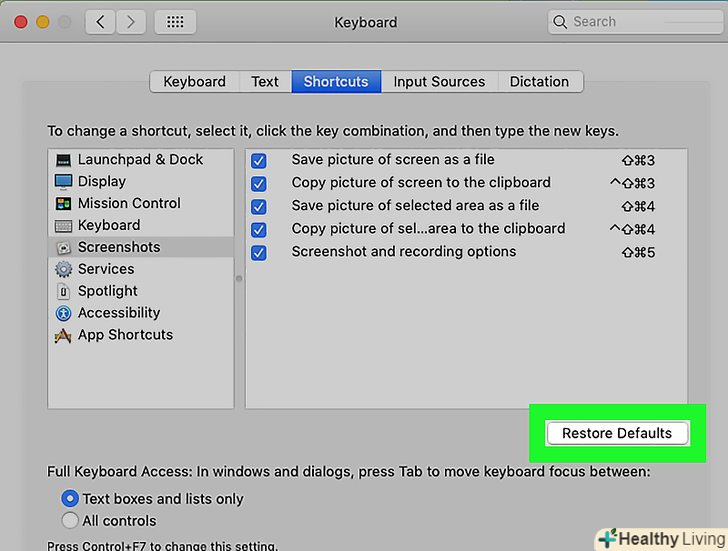Select the App Shortcuts icon
Viewport: 728px width, 551px height.
pyautogui.click(x=63, y=335)
